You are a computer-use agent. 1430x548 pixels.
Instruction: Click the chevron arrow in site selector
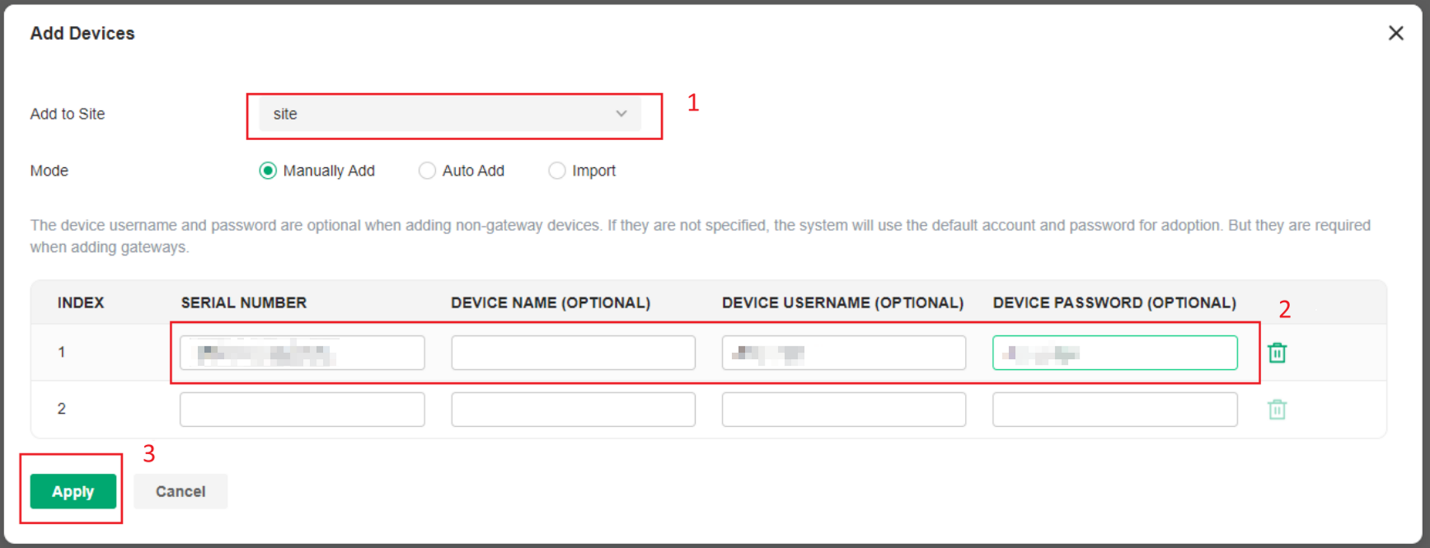(621, 114)
